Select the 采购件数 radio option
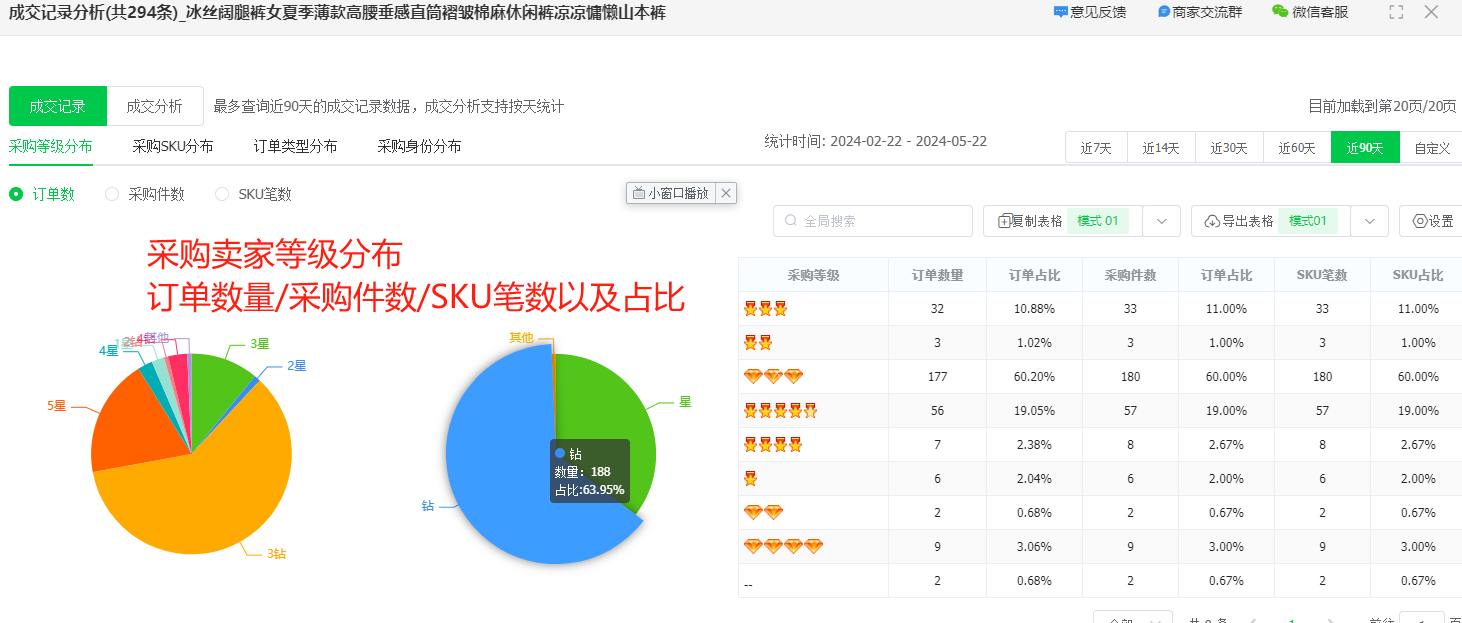This screenshot has width=1462, height=623. (111, 194)
